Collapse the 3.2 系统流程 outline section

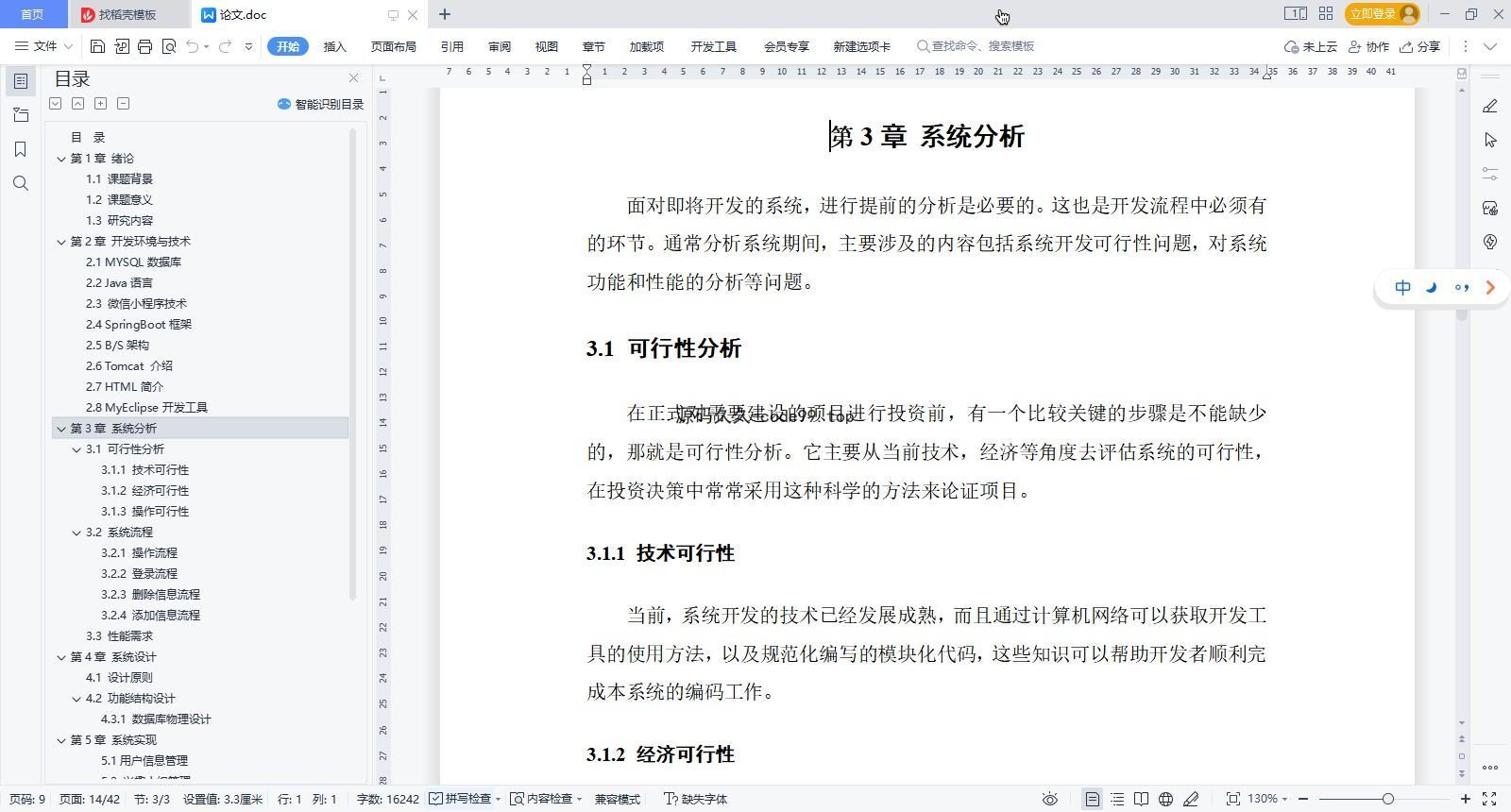click(76, 533)
